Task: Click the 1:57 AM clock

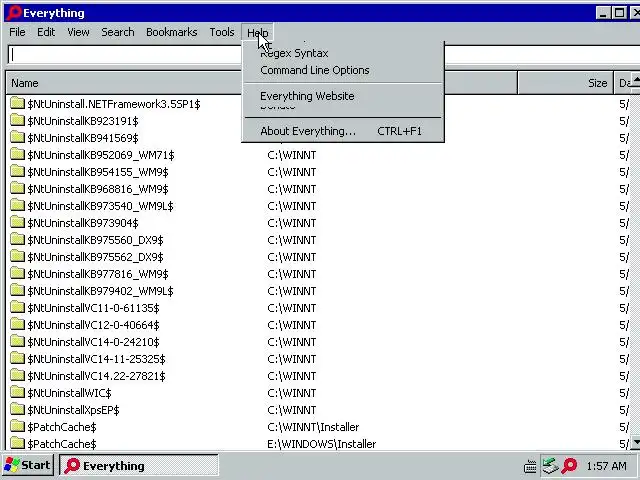Action: (x=606, y=466)
